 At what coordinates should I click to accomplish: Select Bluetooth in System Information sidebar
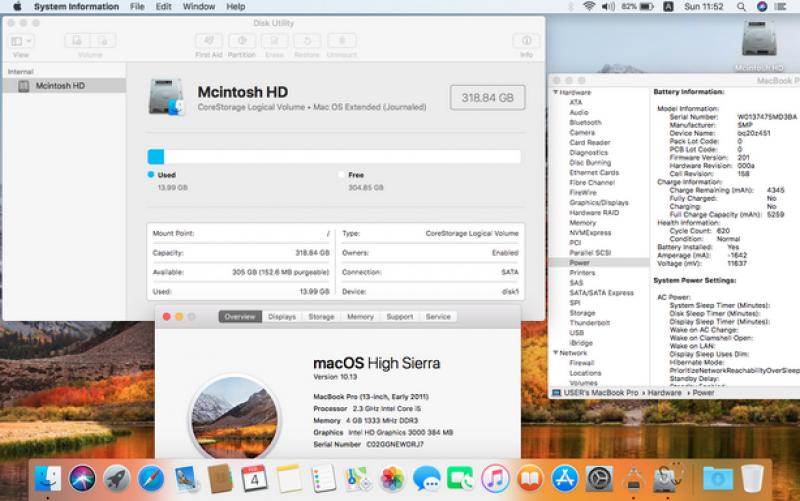(585, 122)
